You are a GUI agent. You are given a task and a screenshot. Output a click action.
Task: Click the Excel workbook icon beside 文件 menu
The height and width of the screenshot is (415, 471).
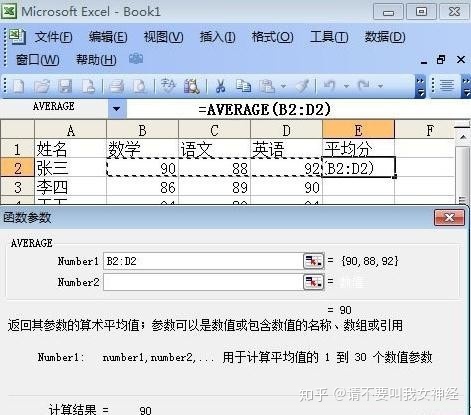tap(17, 37)
